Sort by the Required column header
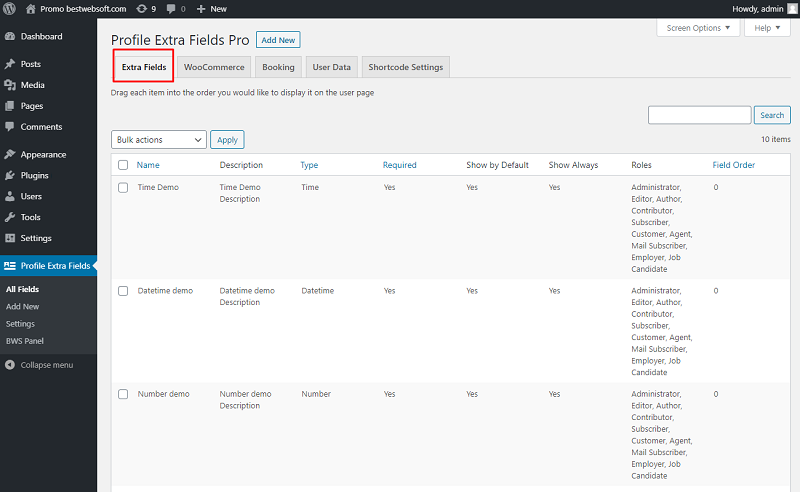Image resolution: width=800 pixels, height=492 pixels. (399, 165)
